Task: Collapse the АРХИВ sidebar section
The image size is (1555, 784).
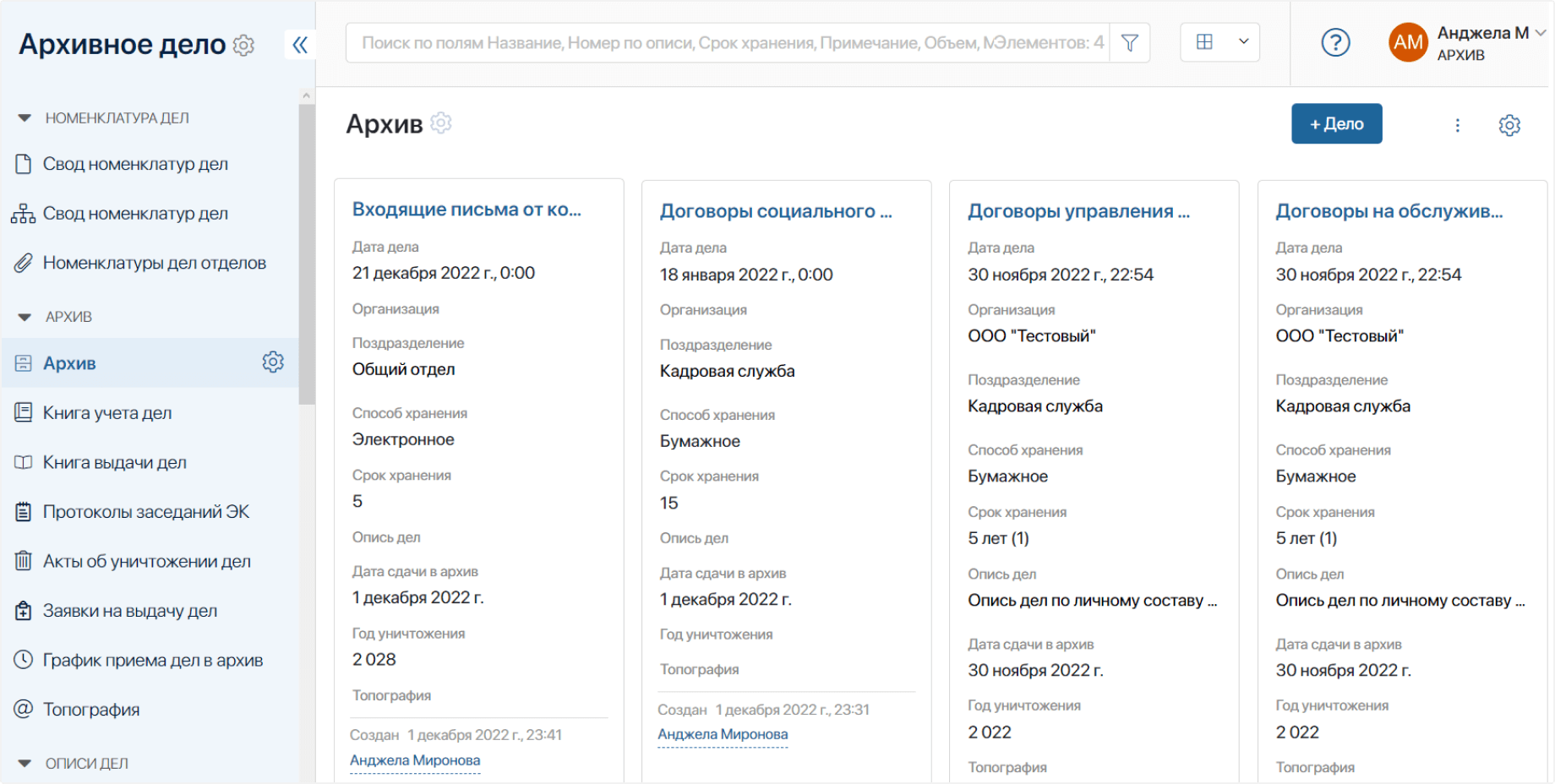Action: click(x=25, y=317)
